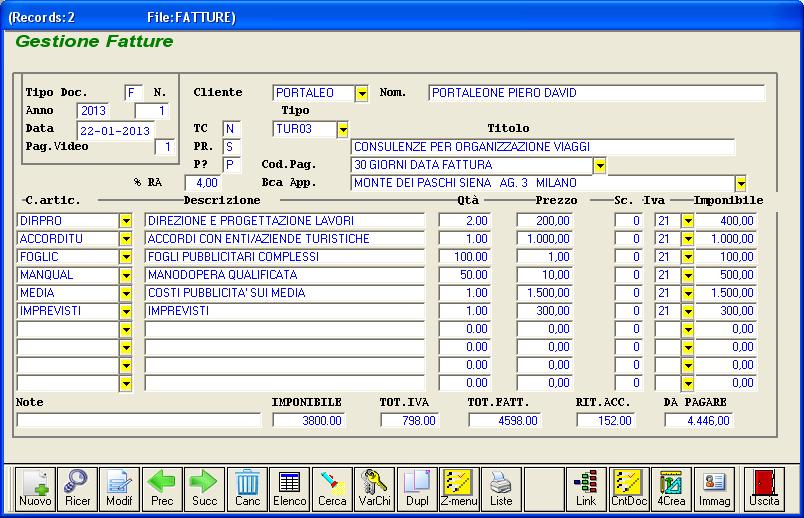Click the Qtà field 50.00 for MANQUAL
The image size is (804, 518).
(465, 274)
